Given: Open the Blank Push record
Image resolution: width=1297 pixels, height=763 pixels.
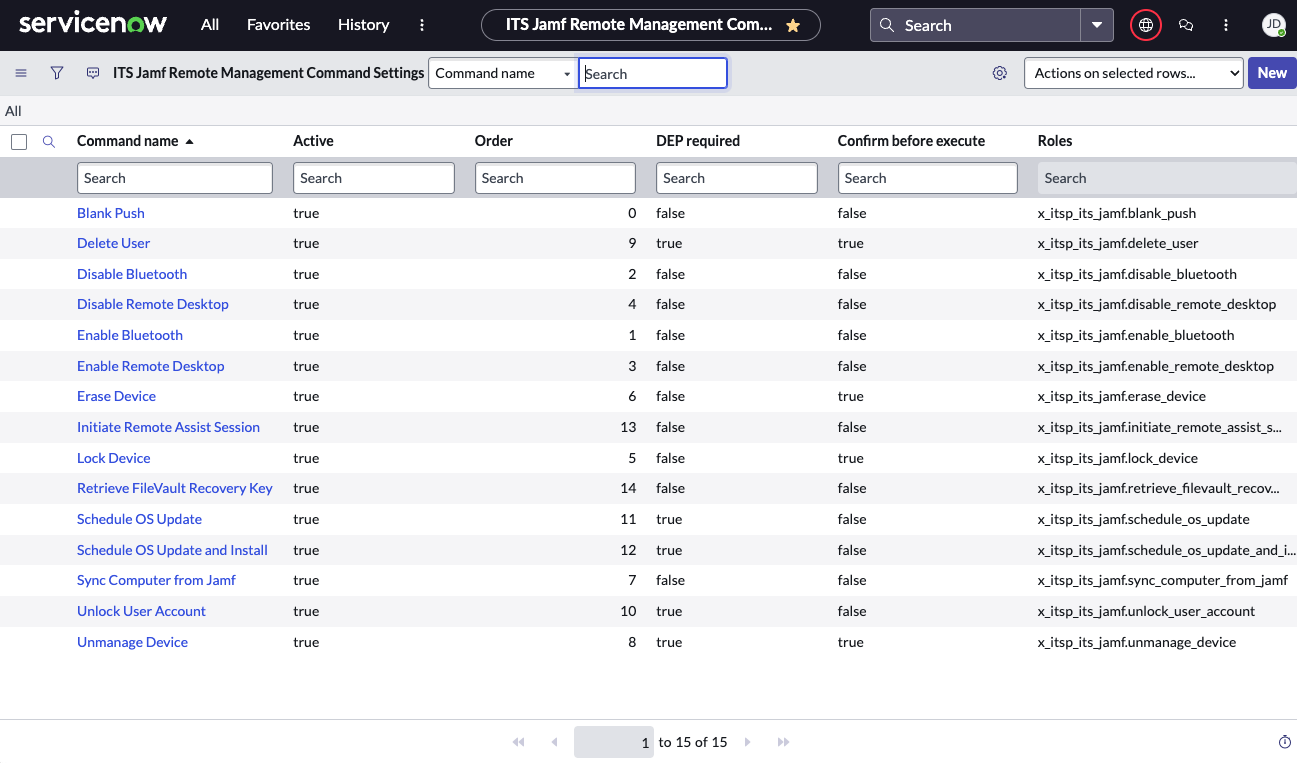Looking at the screenshot, I should [111, 213].
